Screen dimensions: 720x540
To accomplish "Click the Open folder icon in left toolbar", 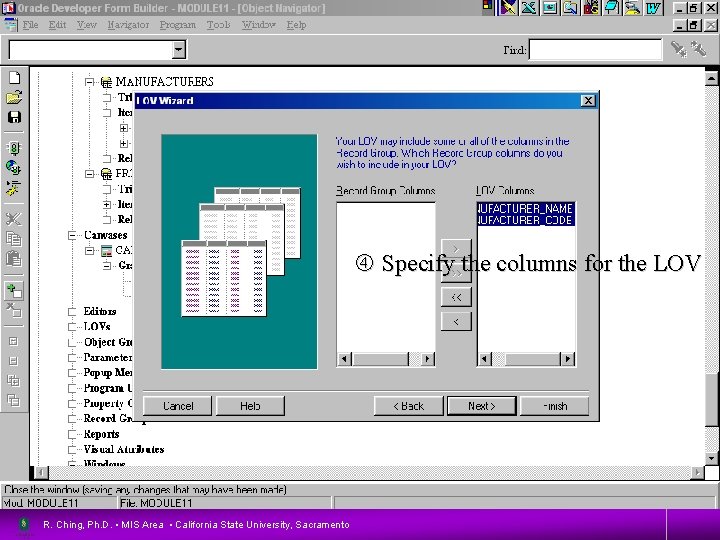I will (14, 97).
